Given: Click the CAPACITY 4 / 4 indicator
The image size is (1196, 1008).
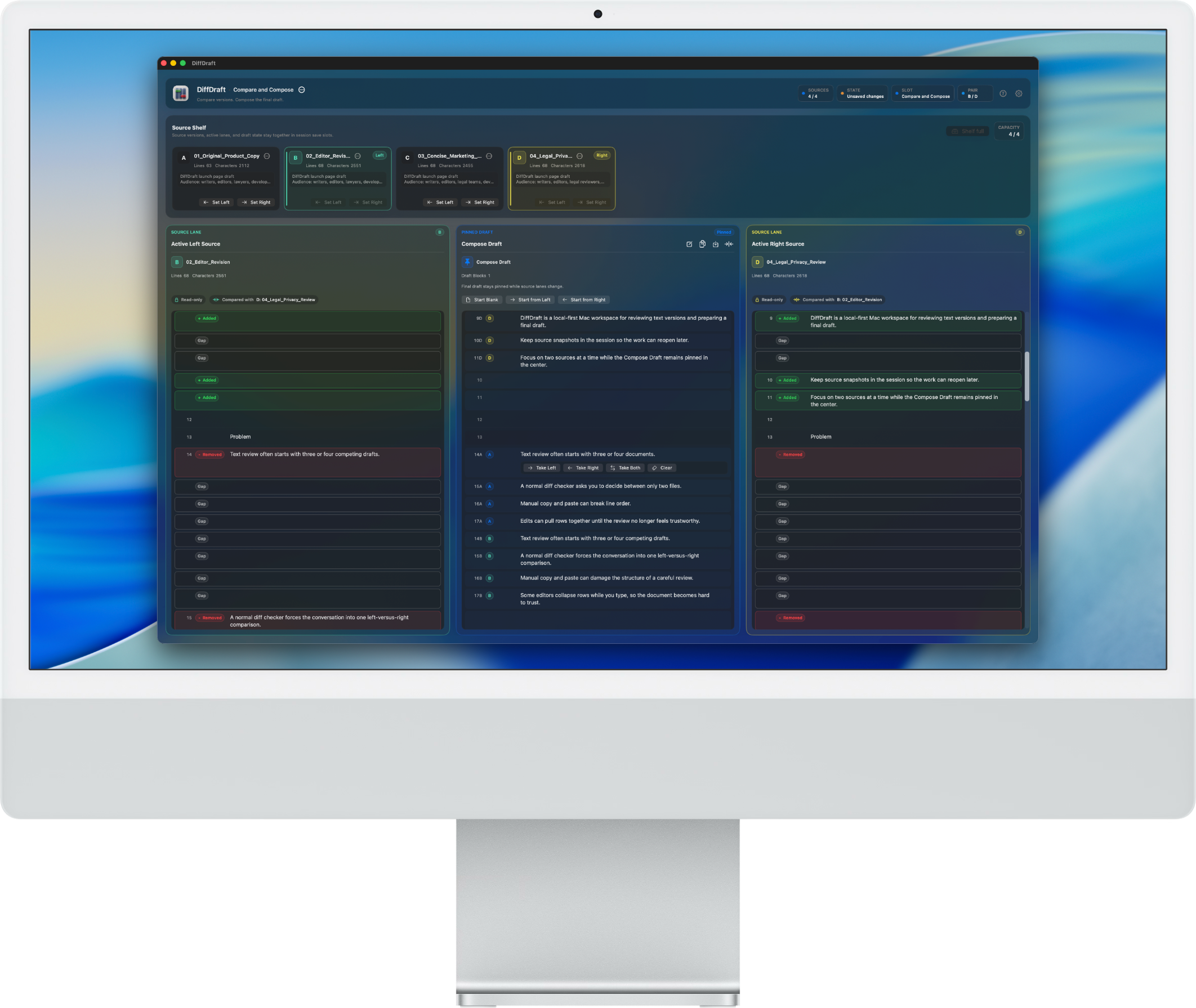Looking at the screenshot, I should click(x=1009, y=132).
